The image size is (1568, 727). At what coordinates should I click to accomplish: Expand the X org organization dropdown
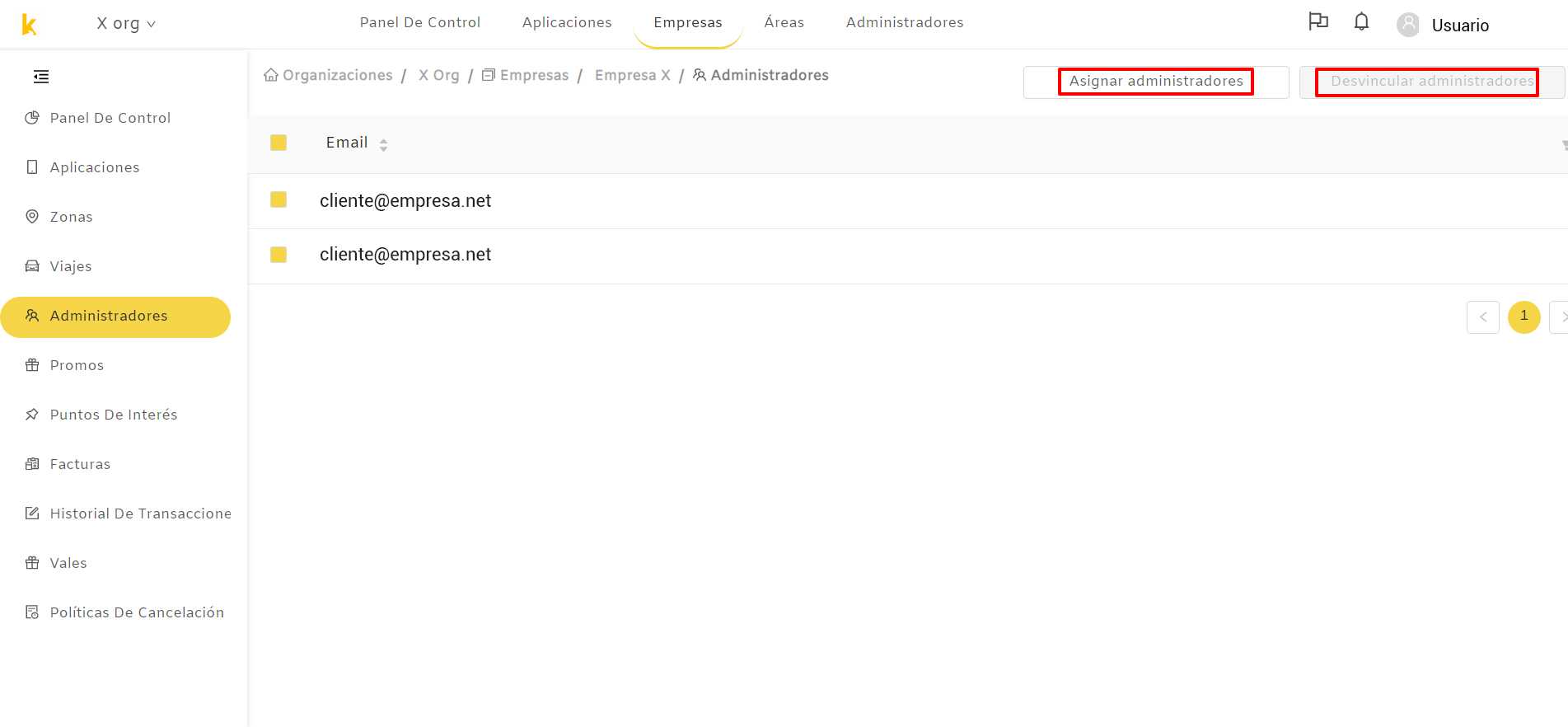(126, 24)
